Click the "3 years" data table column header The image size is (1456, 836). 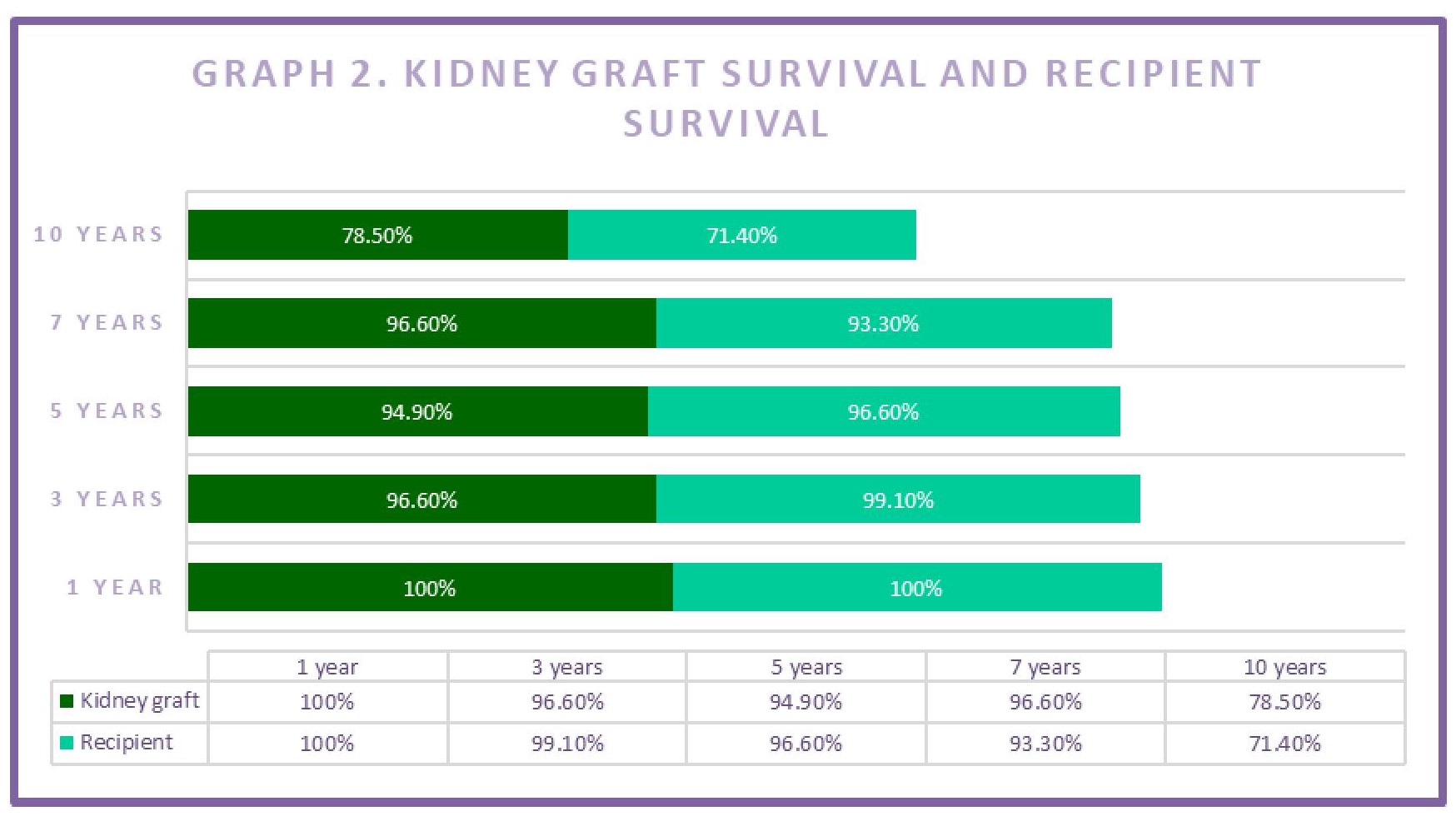567,667
